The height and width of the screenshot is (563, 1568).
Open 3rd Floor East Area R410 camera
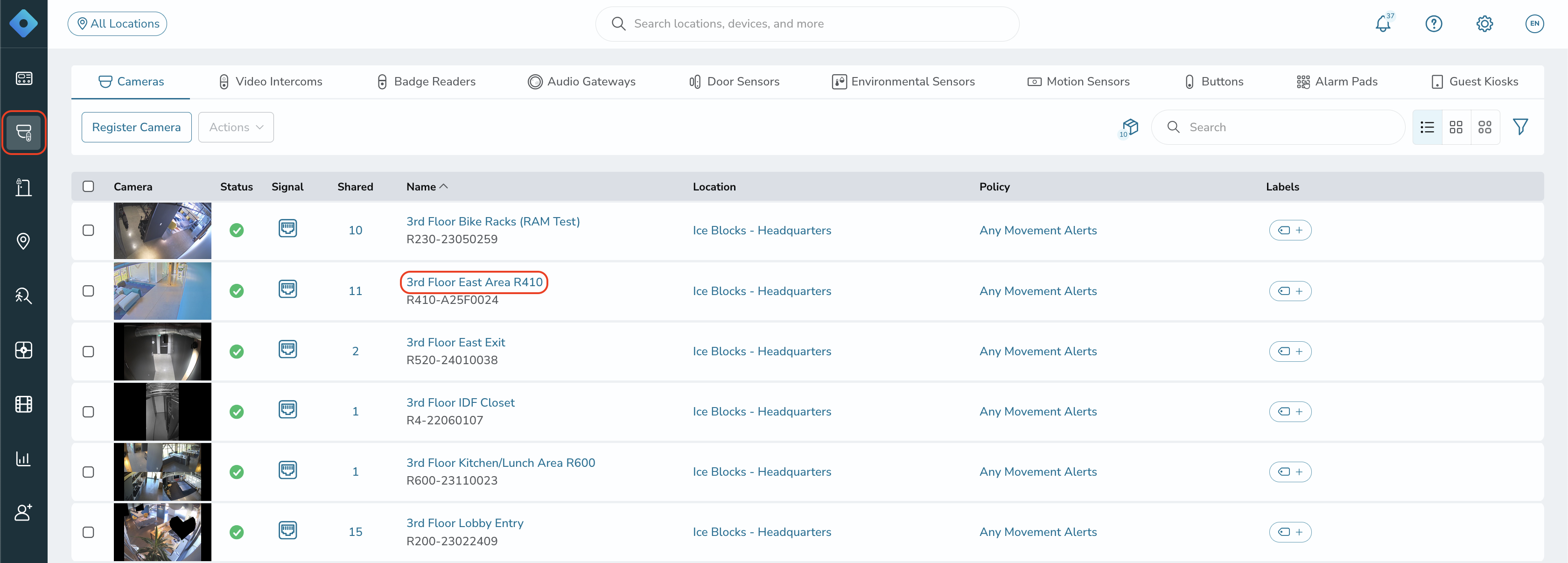[x=474, y=282]
